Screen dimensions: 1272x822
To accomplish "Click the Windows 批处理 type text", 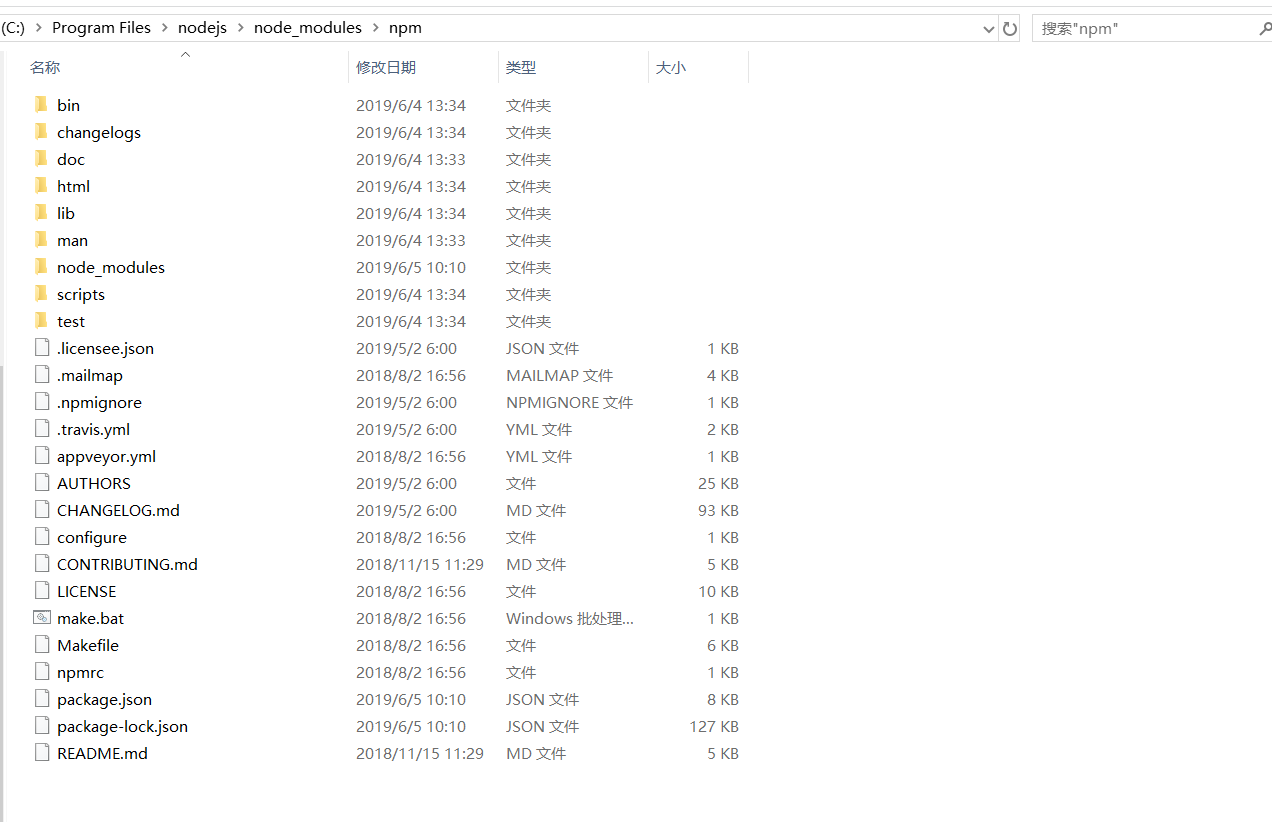I will coord(570,618).
